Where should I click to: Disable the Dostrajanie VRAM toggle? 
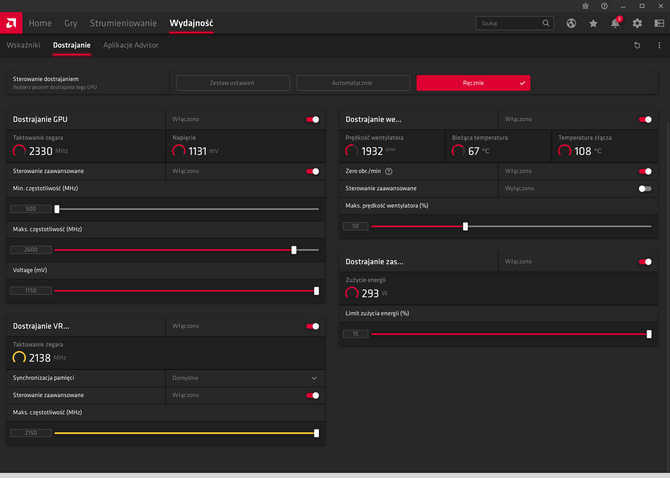(x=313, y=326)
